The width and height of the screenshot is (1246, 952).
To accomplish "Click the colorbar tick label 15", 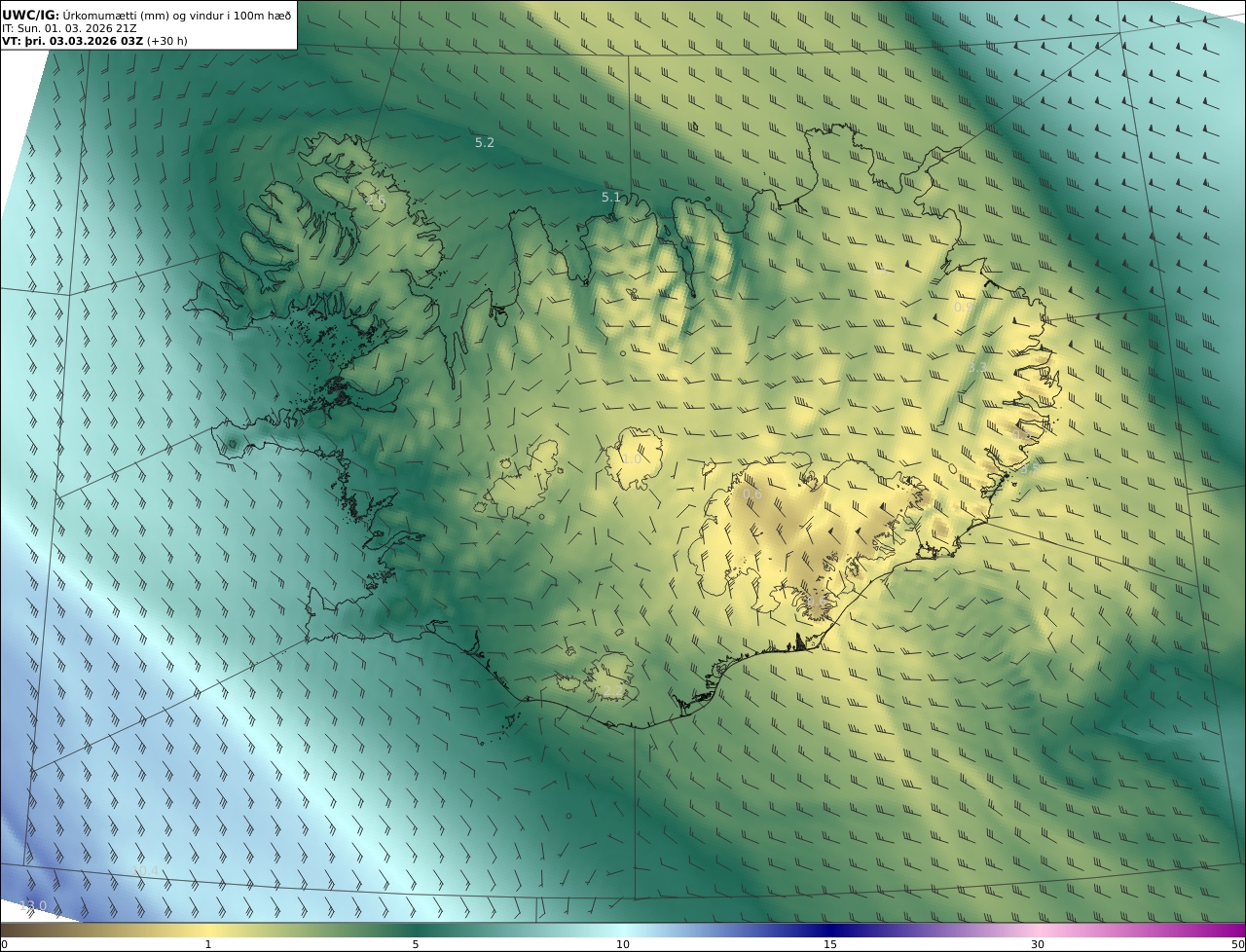I will tap(830, 944).
